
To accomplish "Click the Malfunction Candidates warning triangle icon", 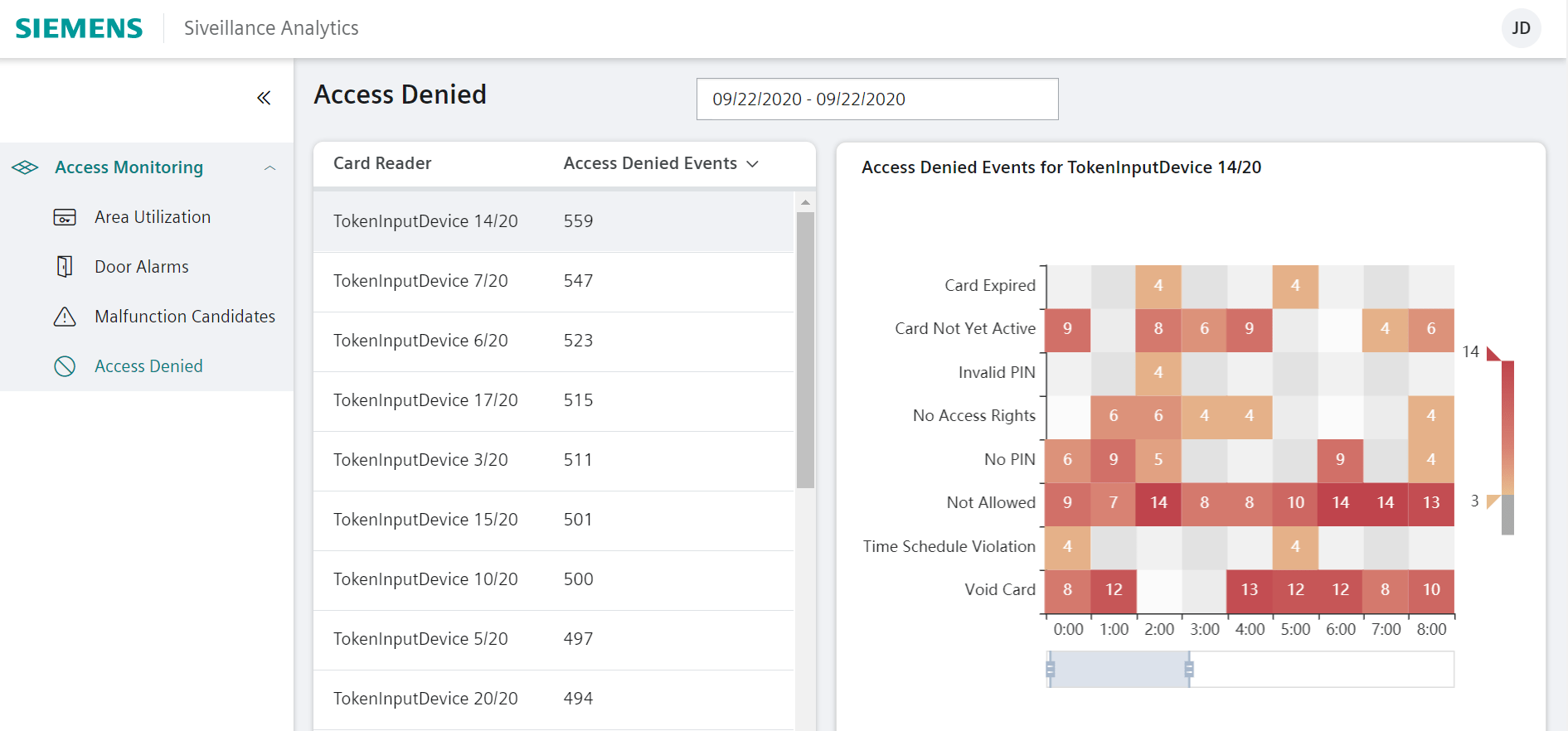I will (x=65, y=317).
